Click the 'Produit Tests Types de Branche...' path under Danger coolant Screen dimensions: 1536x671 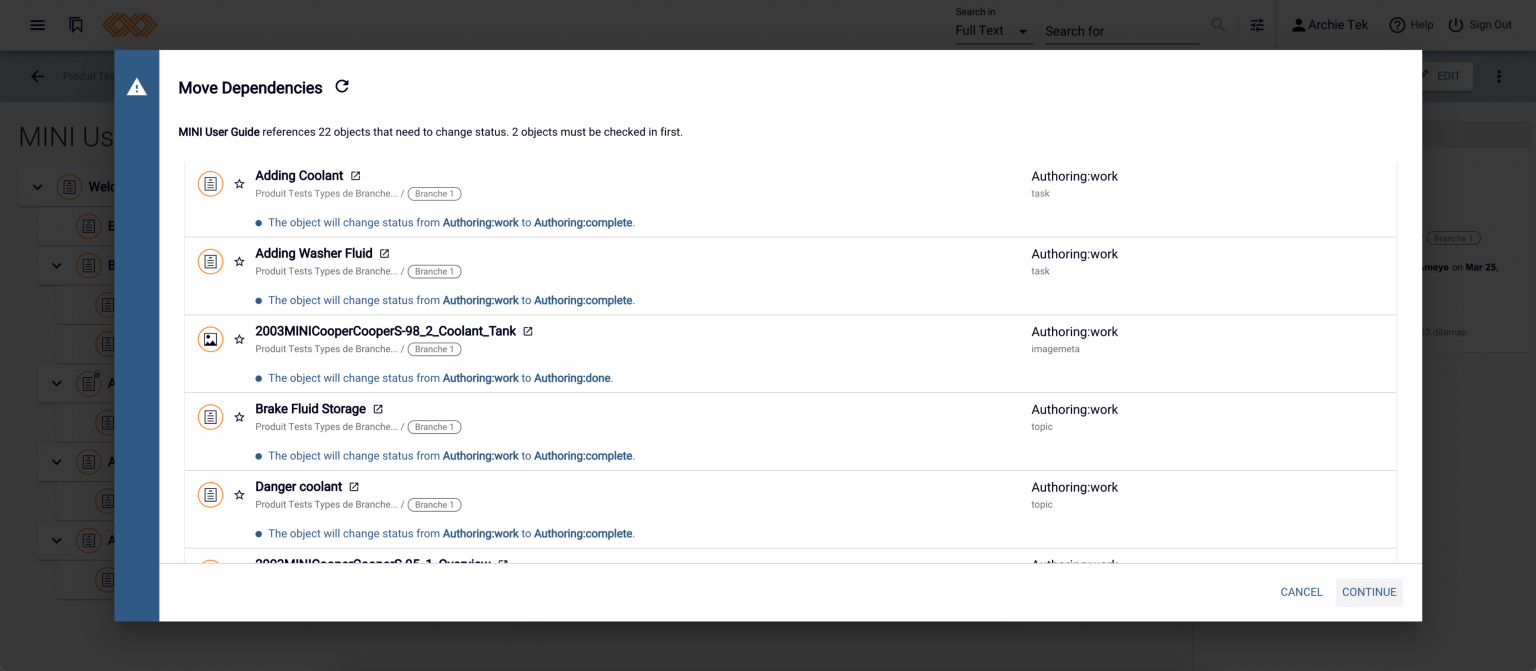tap(326, 505)
